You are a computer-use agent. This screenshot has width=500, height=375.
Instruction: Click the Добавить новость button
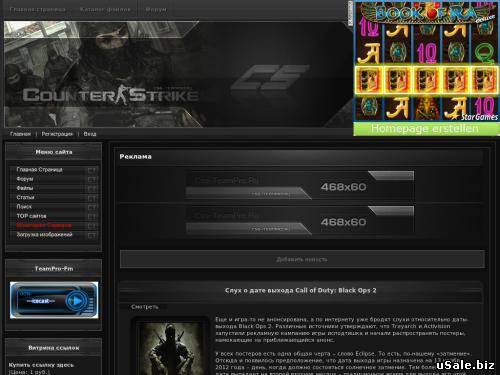302,259
